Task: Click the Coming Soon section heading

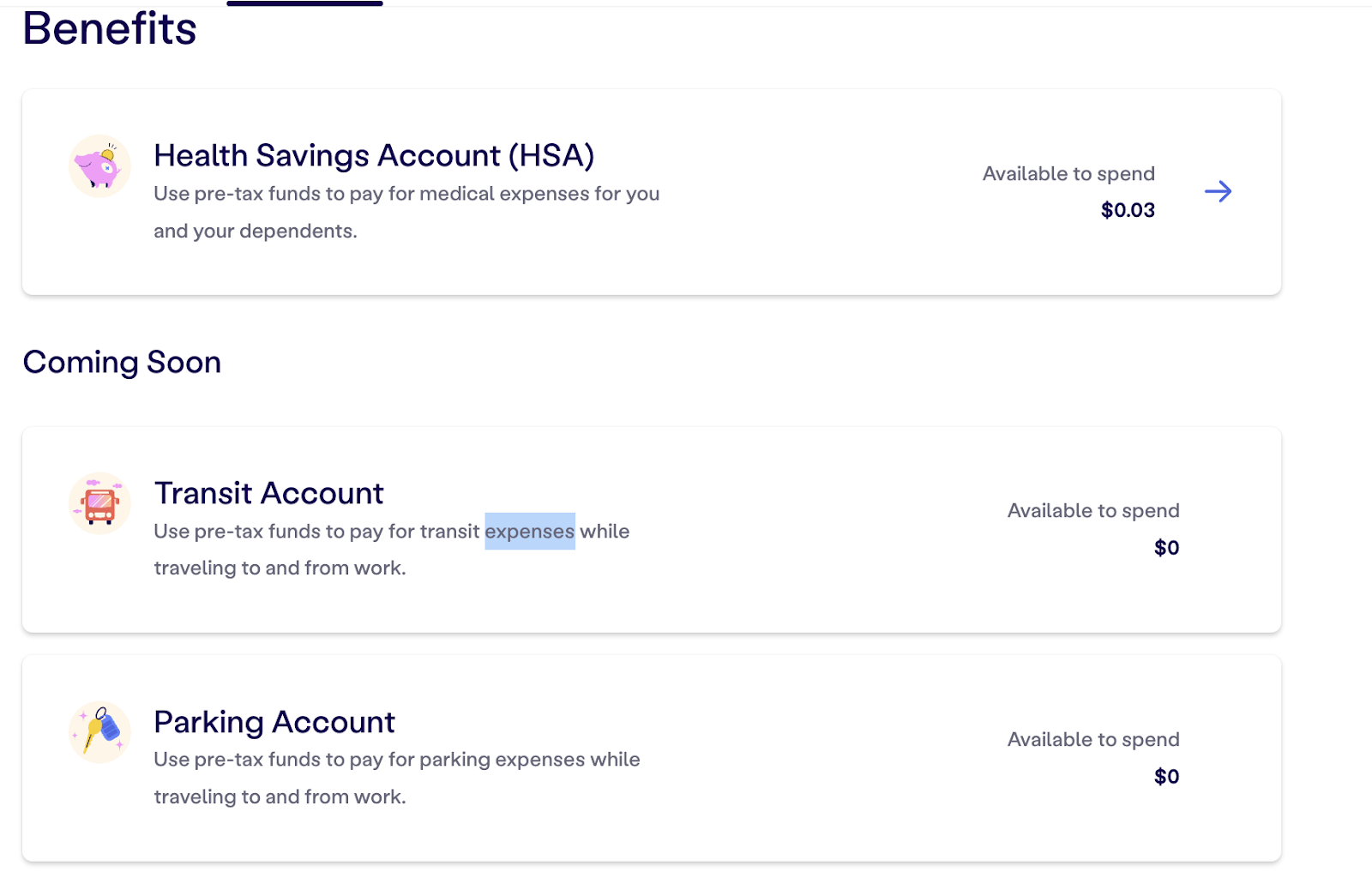Action: 122,363
